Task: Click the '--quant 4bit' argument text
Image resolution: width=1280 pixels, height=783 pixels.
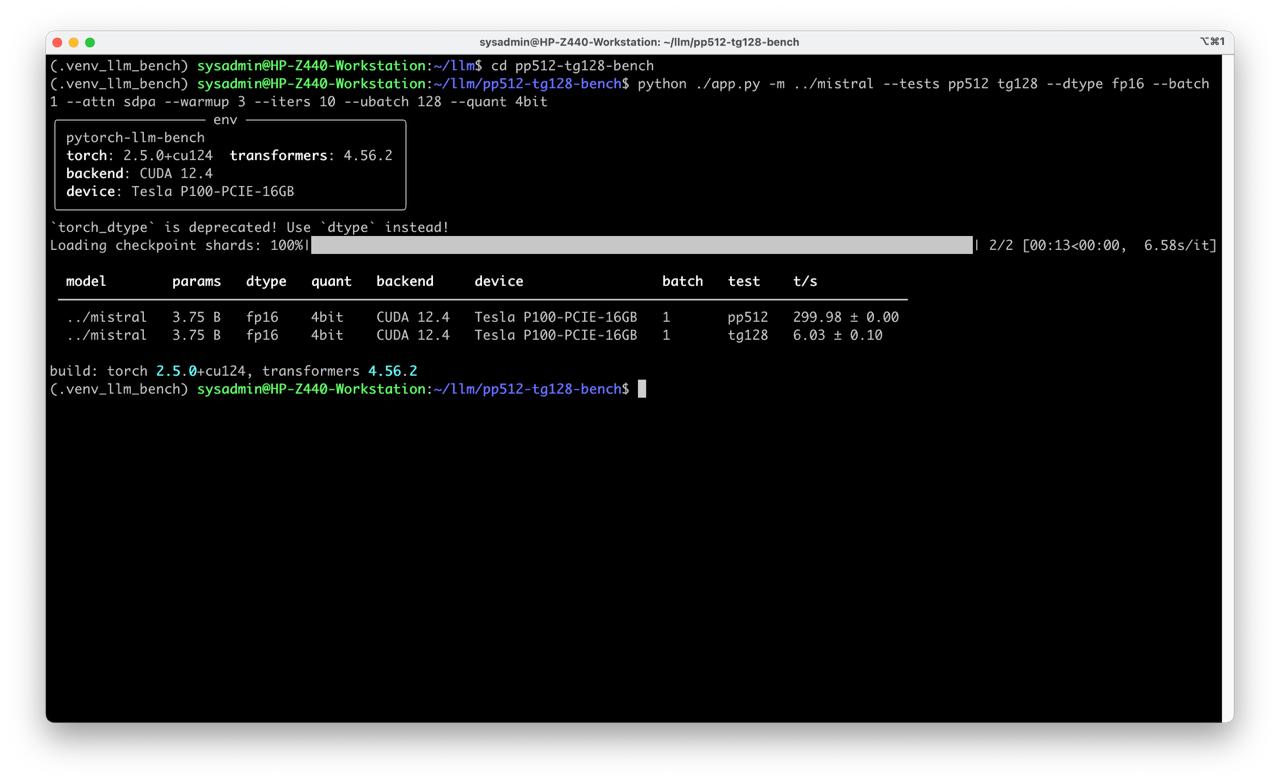Action: pos(499,102)
